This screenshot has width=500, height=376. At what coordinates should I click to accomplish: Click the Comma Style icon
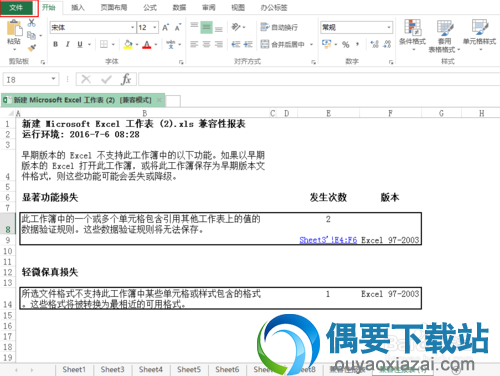click(357, 44)
